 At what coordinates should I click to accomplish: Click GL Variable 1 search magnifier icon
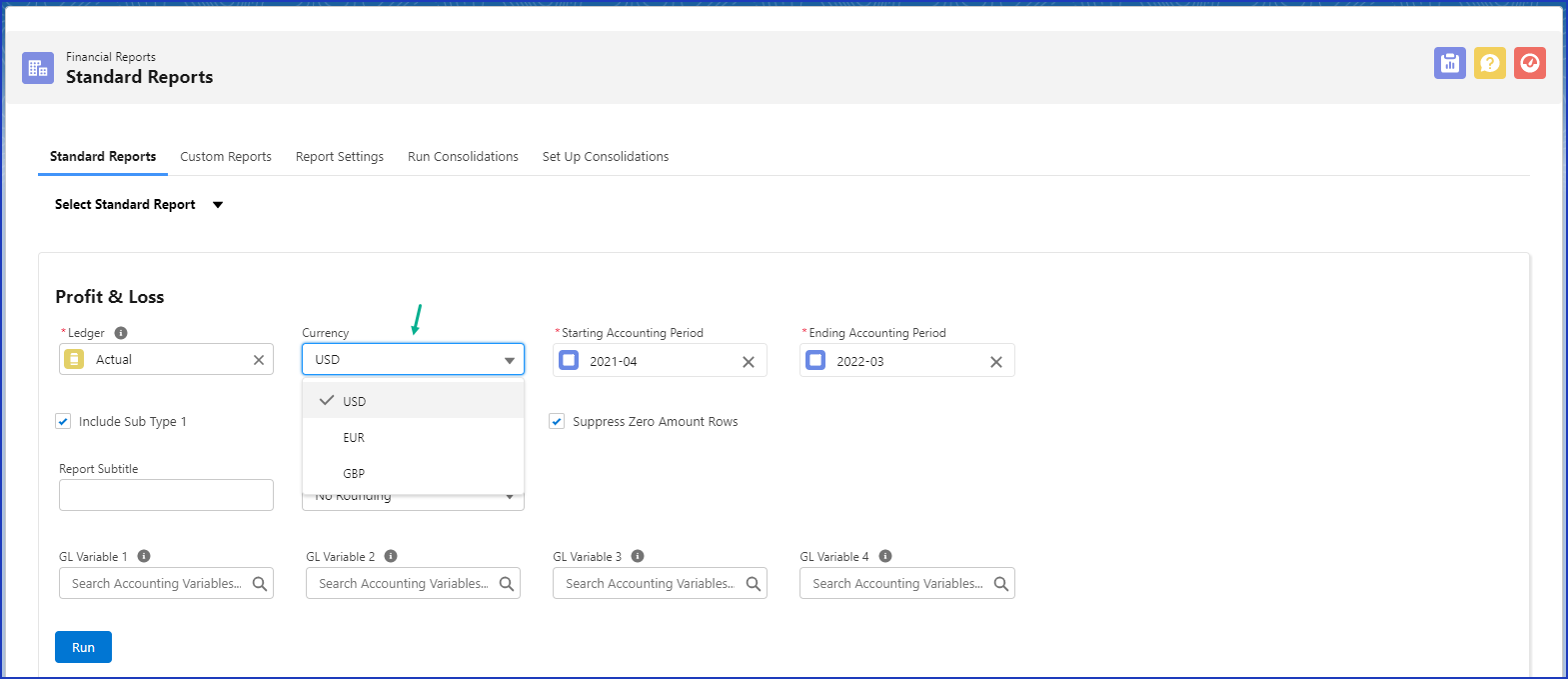point(260,584)
